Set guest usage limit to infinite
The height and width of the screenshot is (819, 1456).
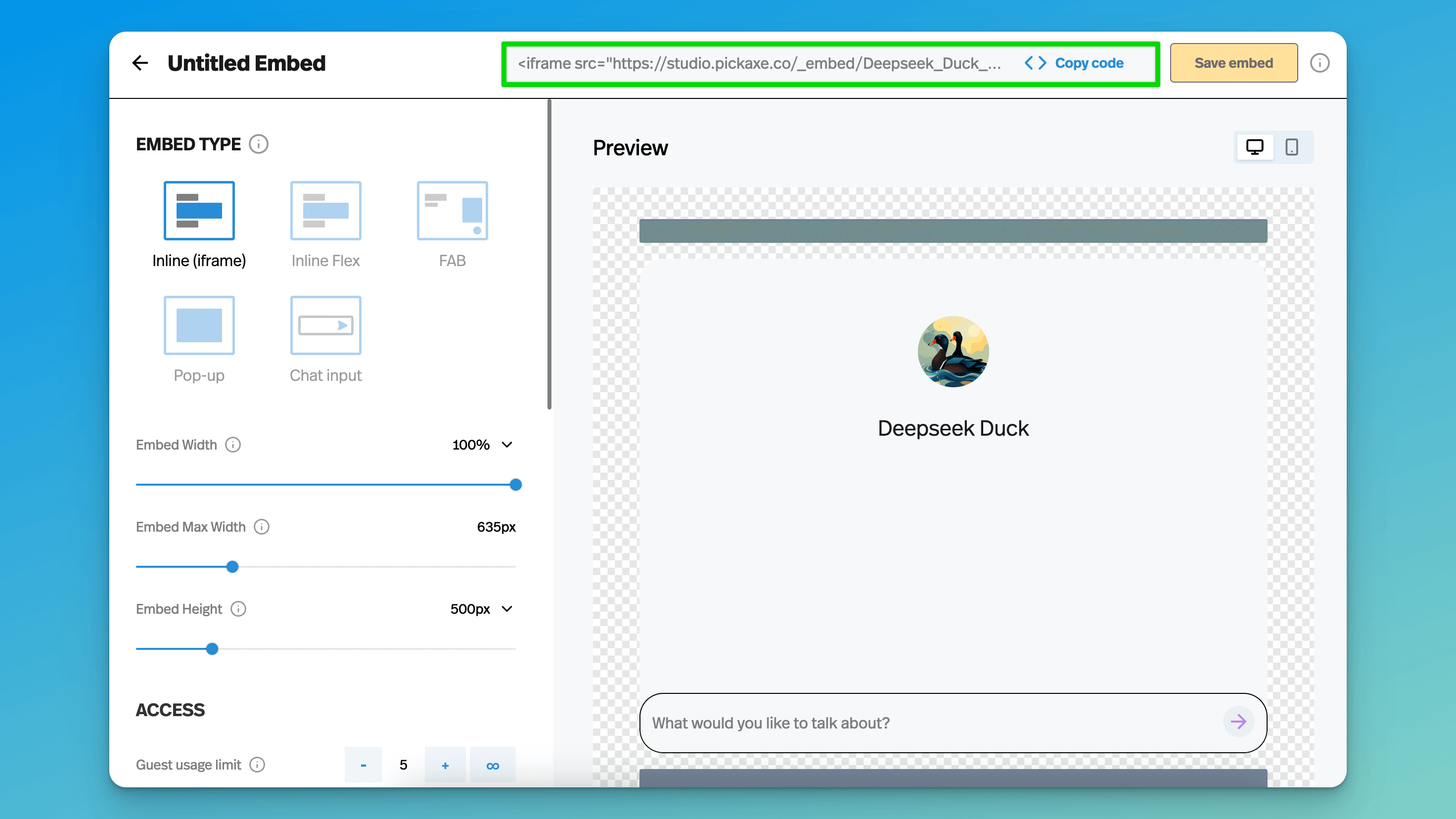pos(492,765)
